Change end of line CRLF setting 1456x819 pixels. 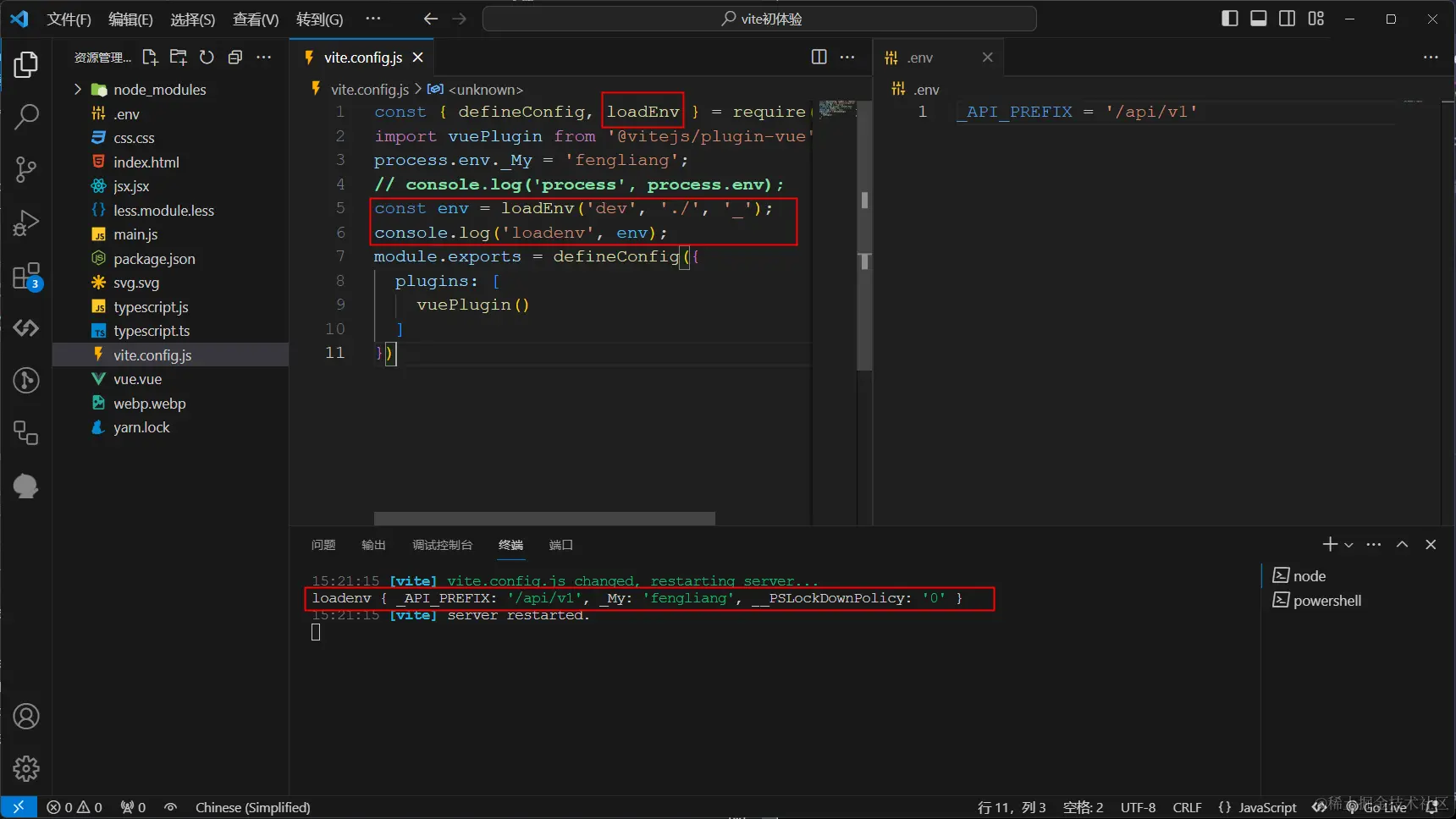point(1187,807)
